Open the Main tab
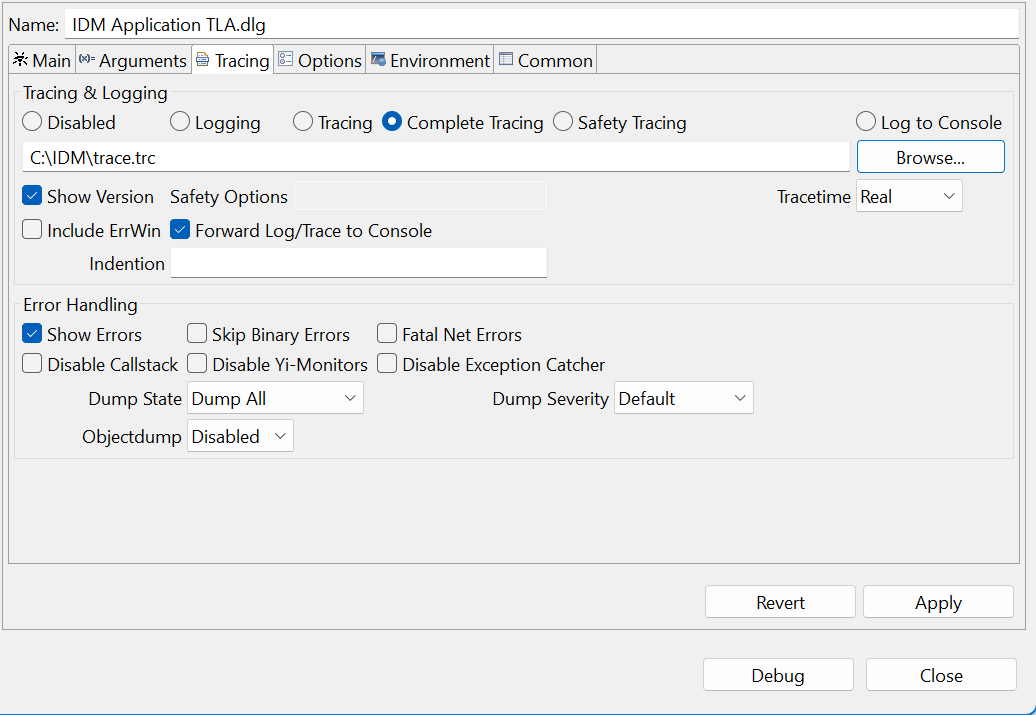This screenshot has width=1036, height=715. click(x=42, y=60)
